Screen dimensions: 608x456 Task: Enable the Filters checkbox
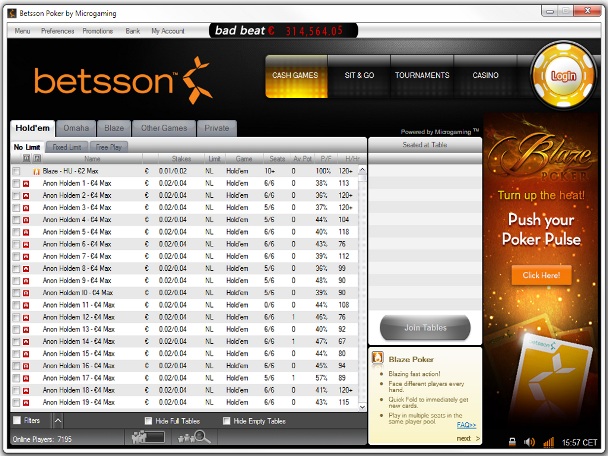pyautogui.click(x=17, y=421)
